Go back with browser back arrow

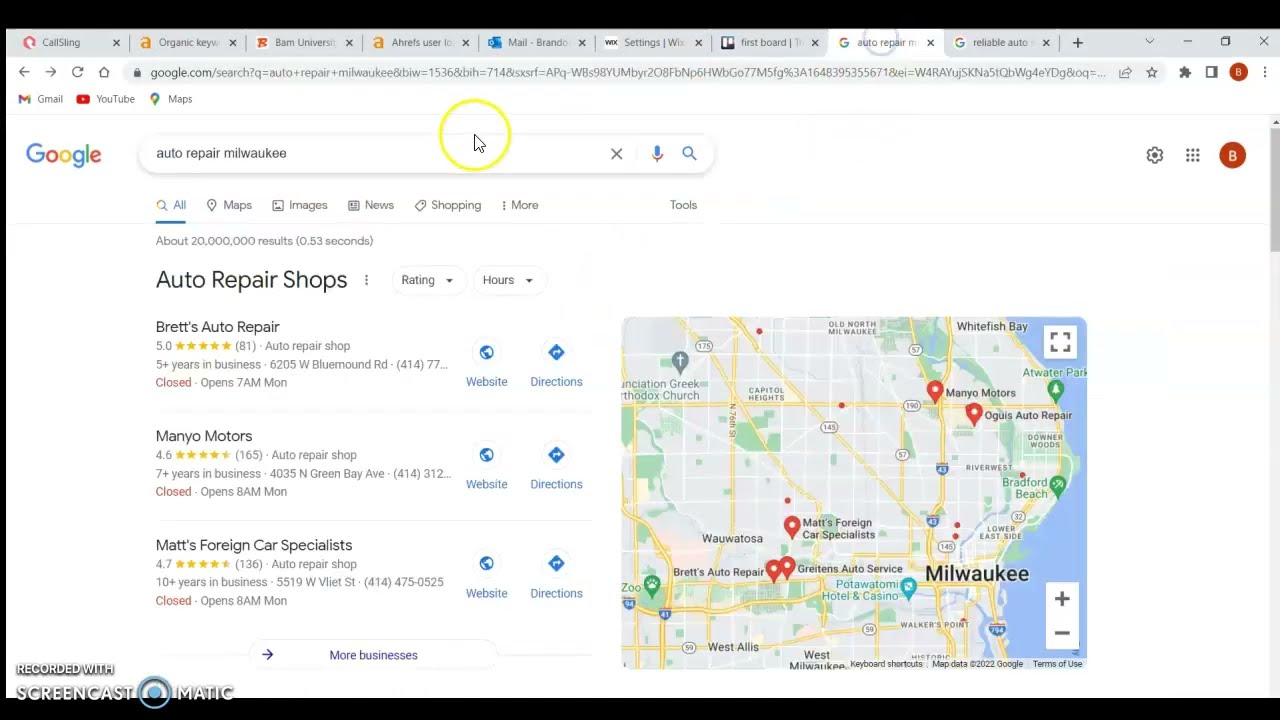point(24,72)
